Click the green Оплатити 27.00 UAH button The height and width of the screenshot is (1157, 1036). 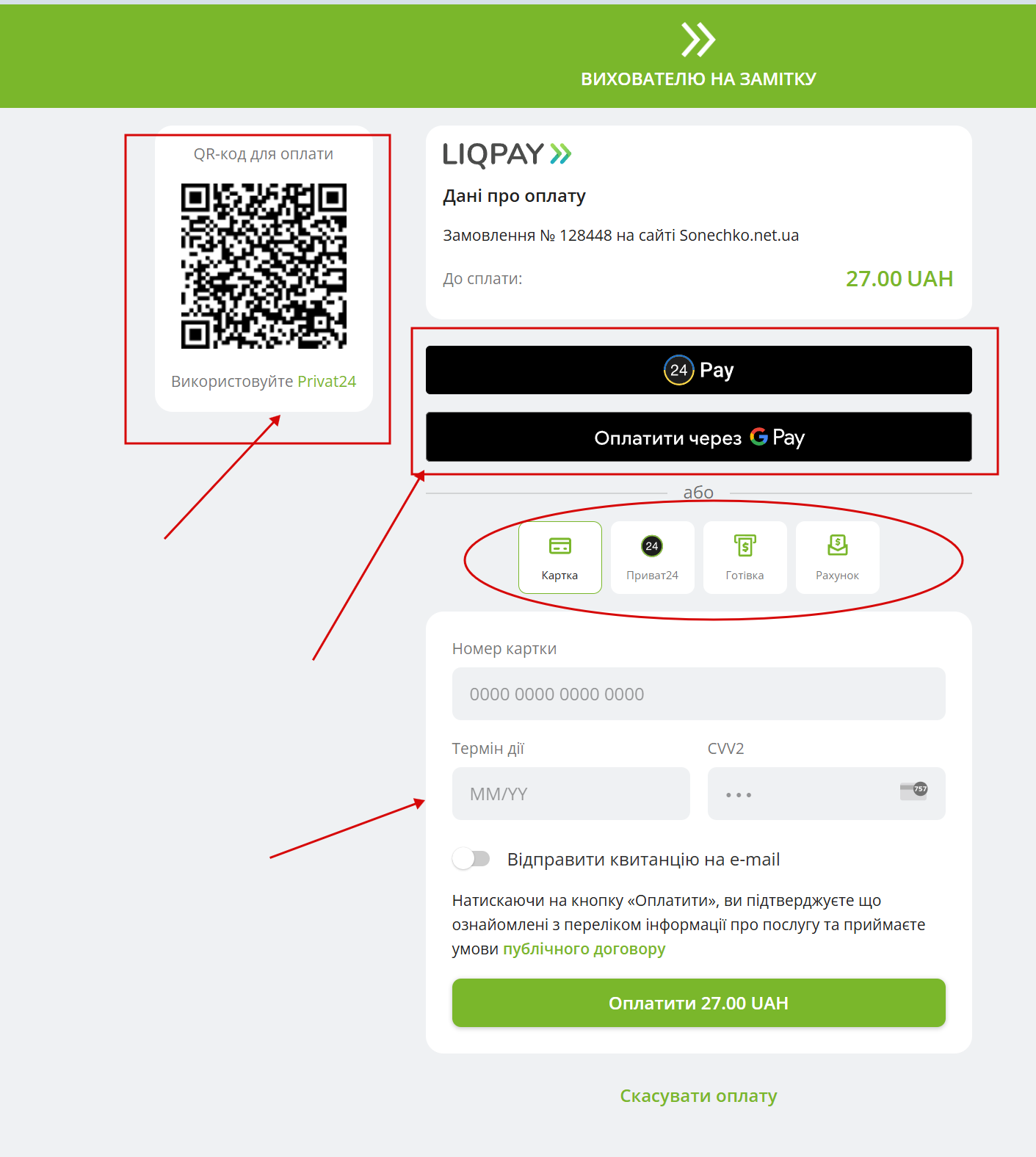tap(699, 1003)
